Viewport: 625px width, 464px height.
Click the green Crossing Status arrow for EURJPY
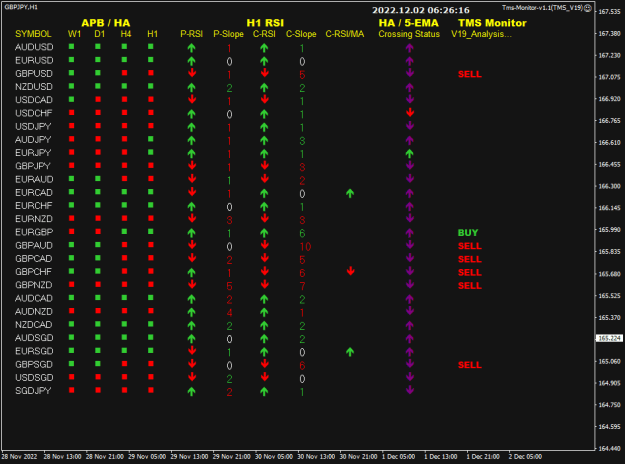click(x=409, y=153)
